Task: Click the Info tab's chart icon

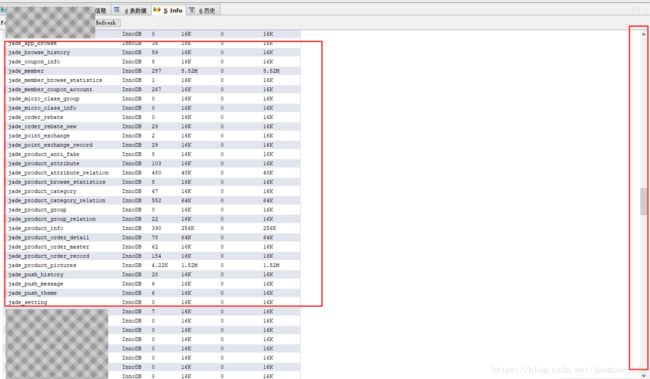Action: 157,10
